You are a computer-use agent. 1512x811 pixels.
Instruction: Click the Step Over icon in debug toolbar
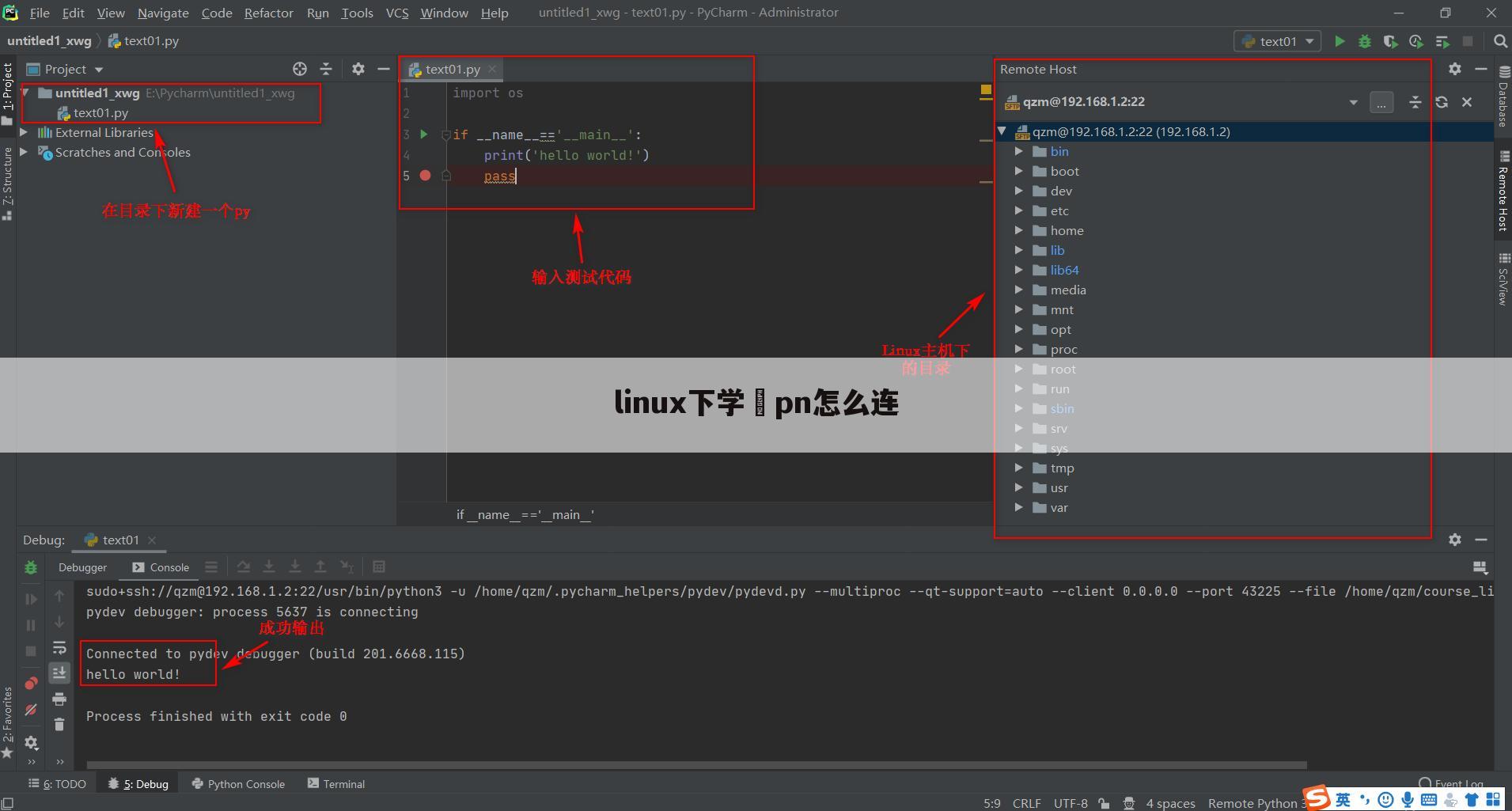point(244,567)
